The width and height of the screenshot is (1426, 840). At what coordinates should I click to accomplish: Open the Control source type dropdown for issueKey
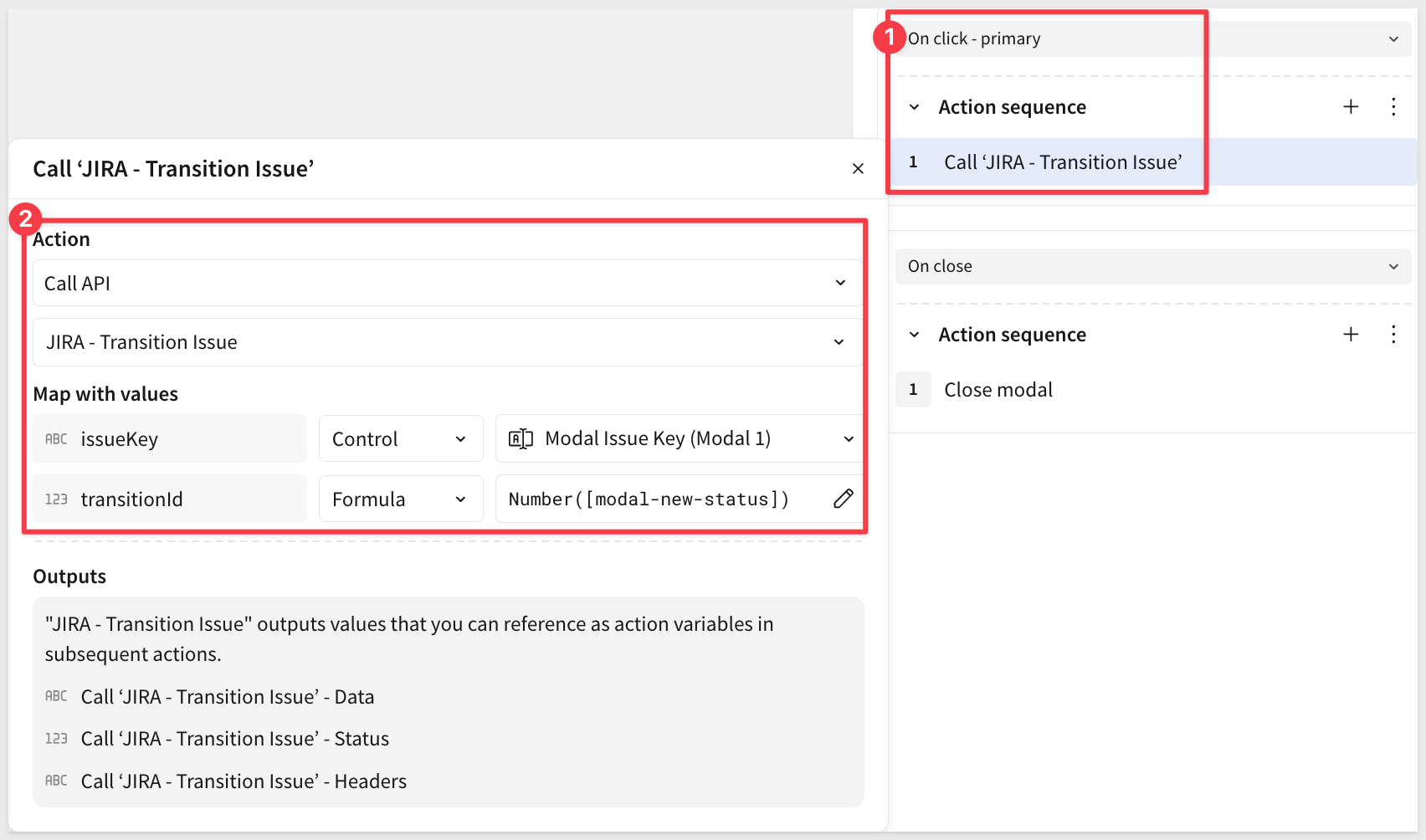400,439
